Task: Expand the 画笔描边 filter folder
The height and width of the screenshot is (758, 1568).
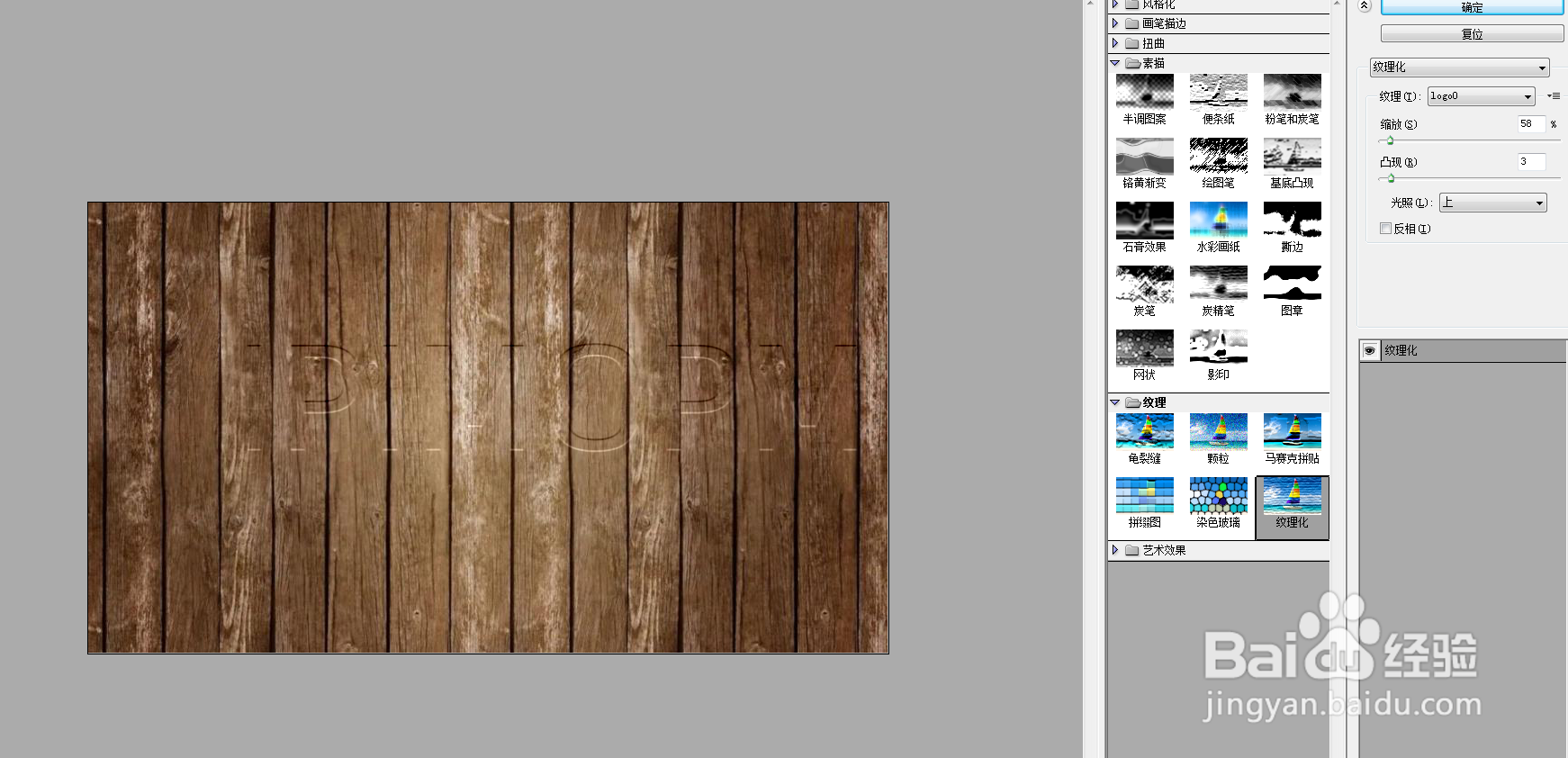Action: (1115, 23)
